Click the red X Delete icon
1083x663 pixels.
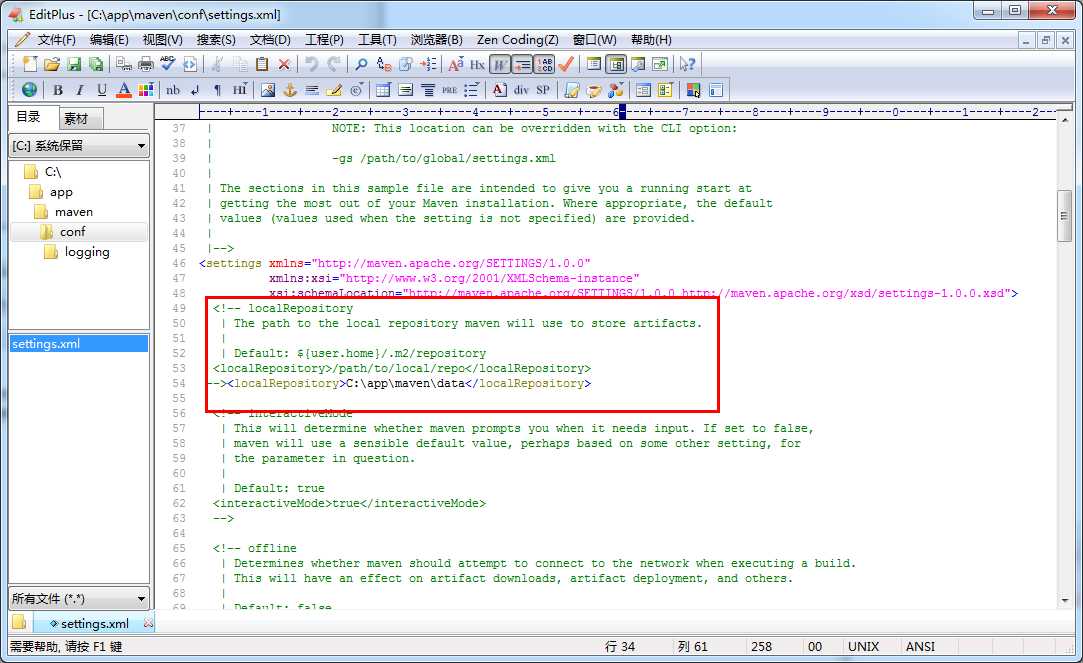point(284,64)
